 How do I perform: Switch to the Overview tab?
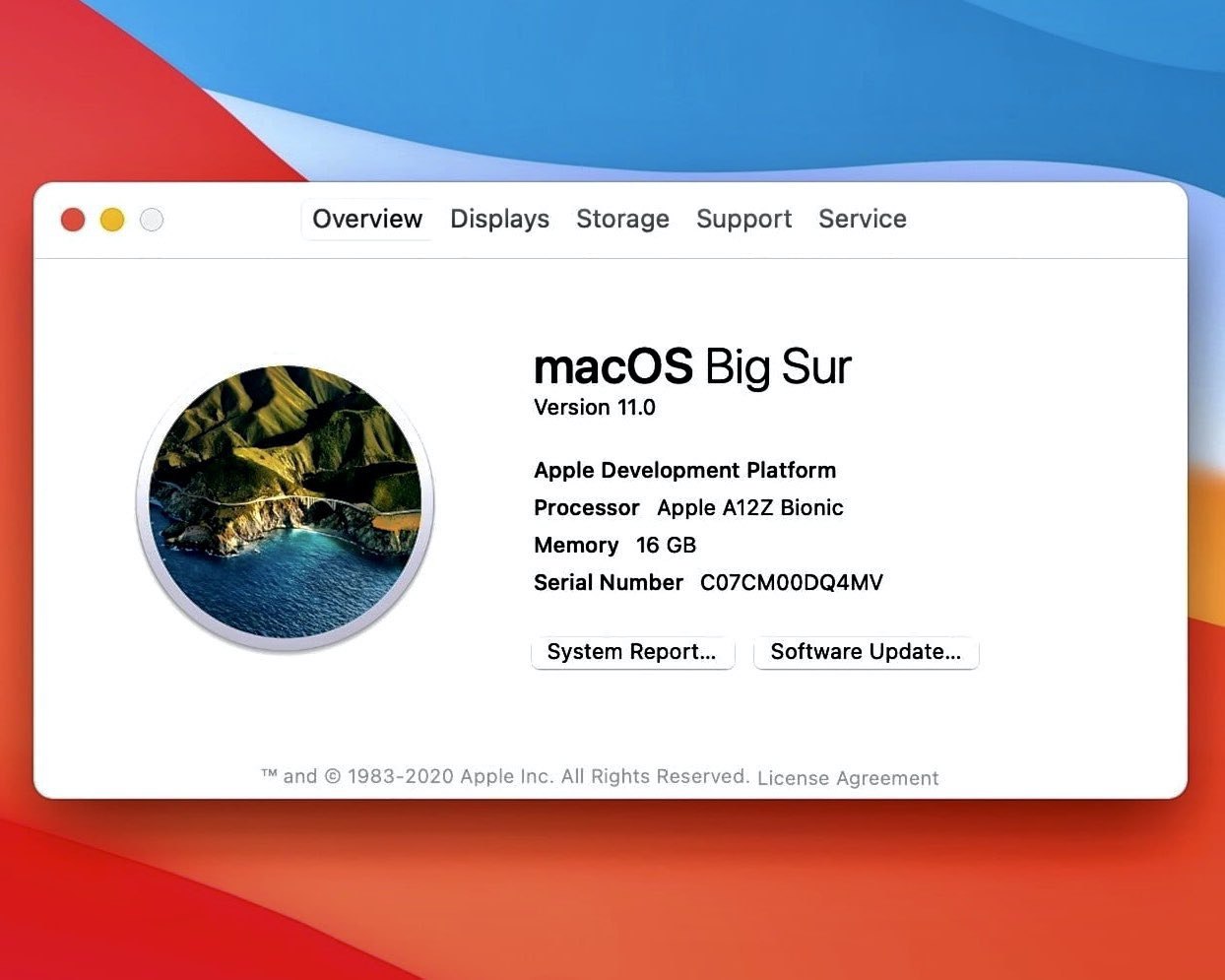coord(366,219)
